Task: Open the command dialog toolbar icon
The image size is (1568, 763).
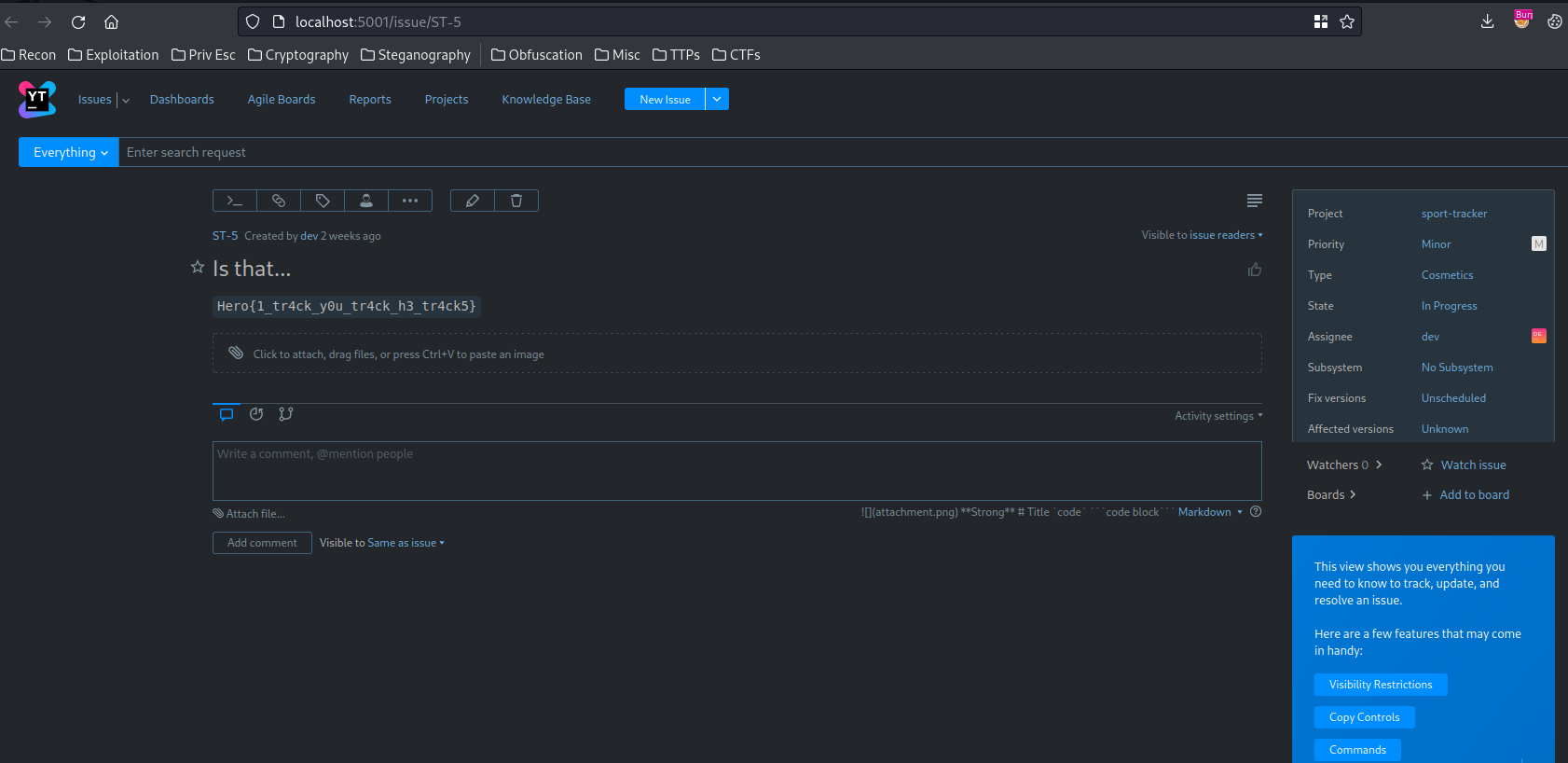Action: click(235, 201)
